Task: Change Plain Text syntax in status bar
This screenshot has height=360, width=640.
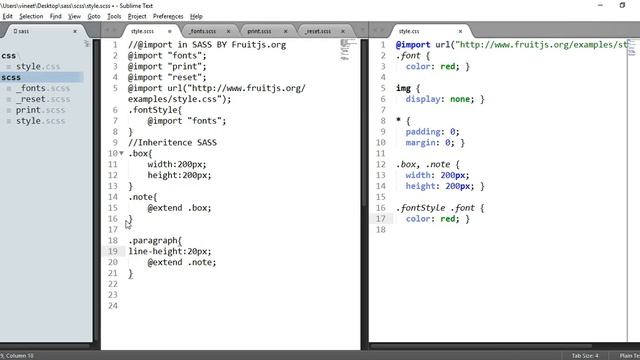Action: [629, 356]
